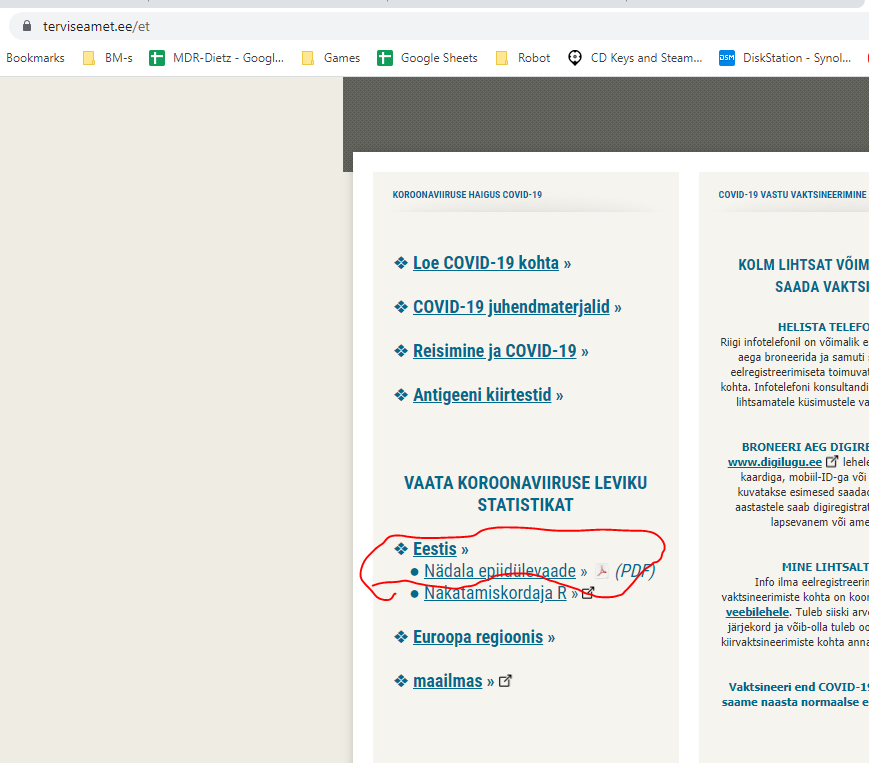Open the Bookmarks label in bookmarks bar

35,58
